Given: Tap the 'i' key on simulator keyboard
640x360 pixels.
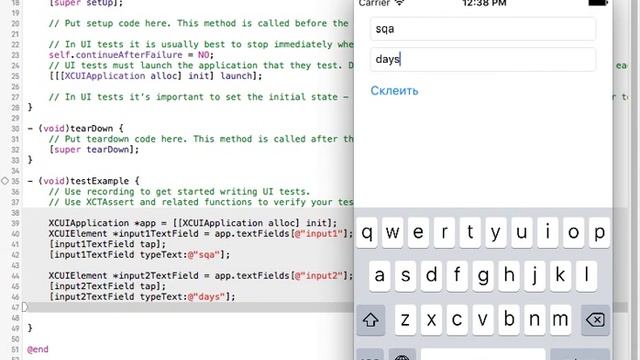Looking at the screenshot, I should pos(548,233).
